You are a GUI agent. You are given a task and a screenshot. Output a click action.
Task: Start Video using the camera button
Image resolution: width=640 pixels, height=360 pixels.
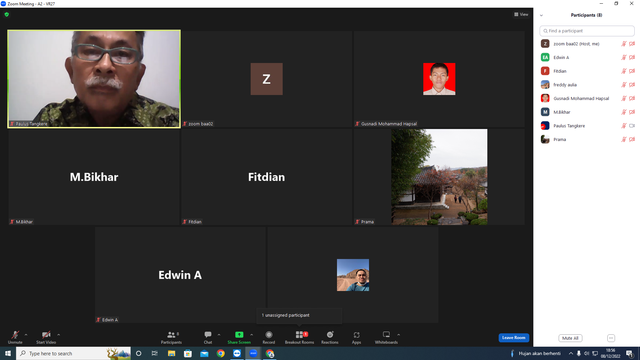coord(46,337)
